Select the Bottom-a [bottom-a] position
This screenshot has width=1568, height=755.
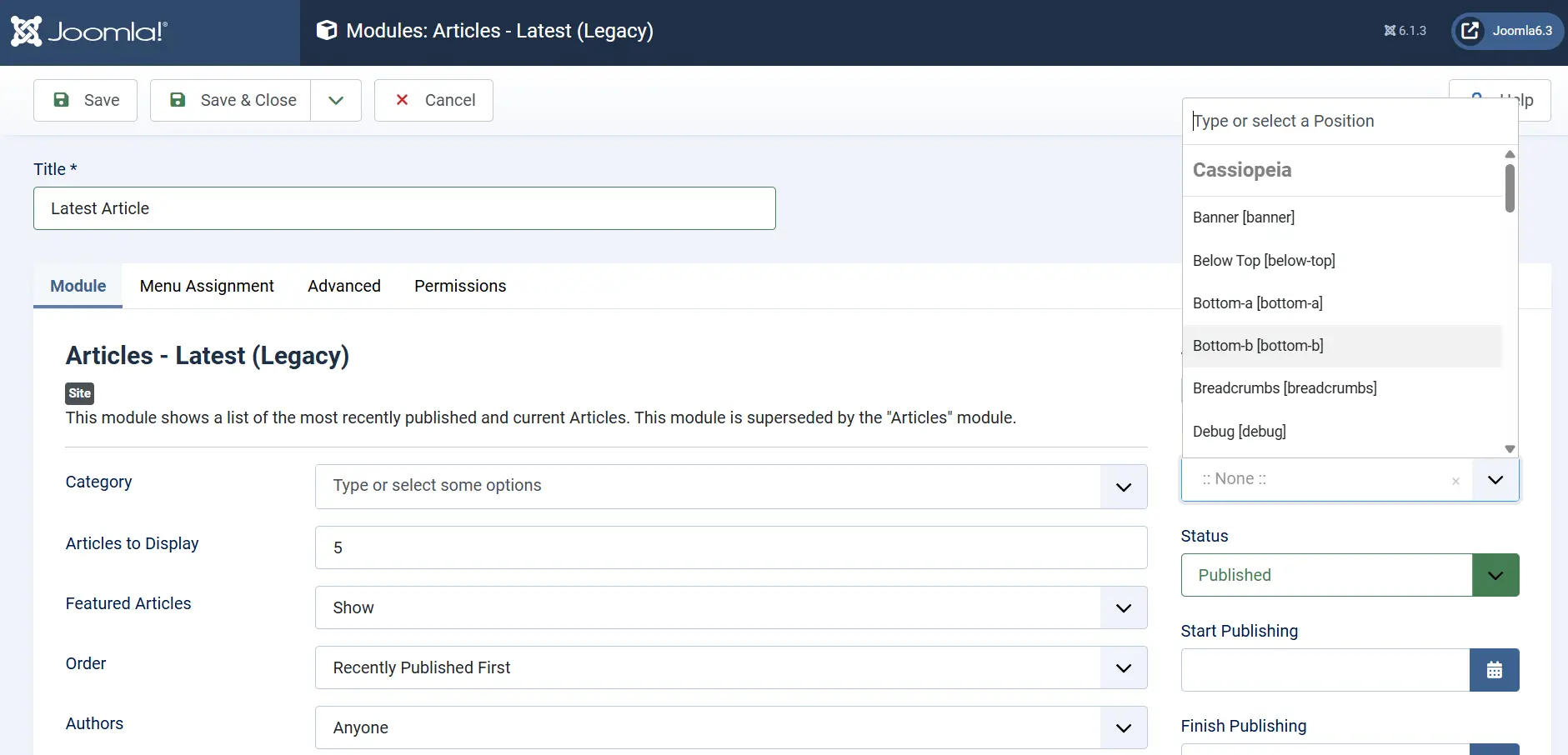1342,303
